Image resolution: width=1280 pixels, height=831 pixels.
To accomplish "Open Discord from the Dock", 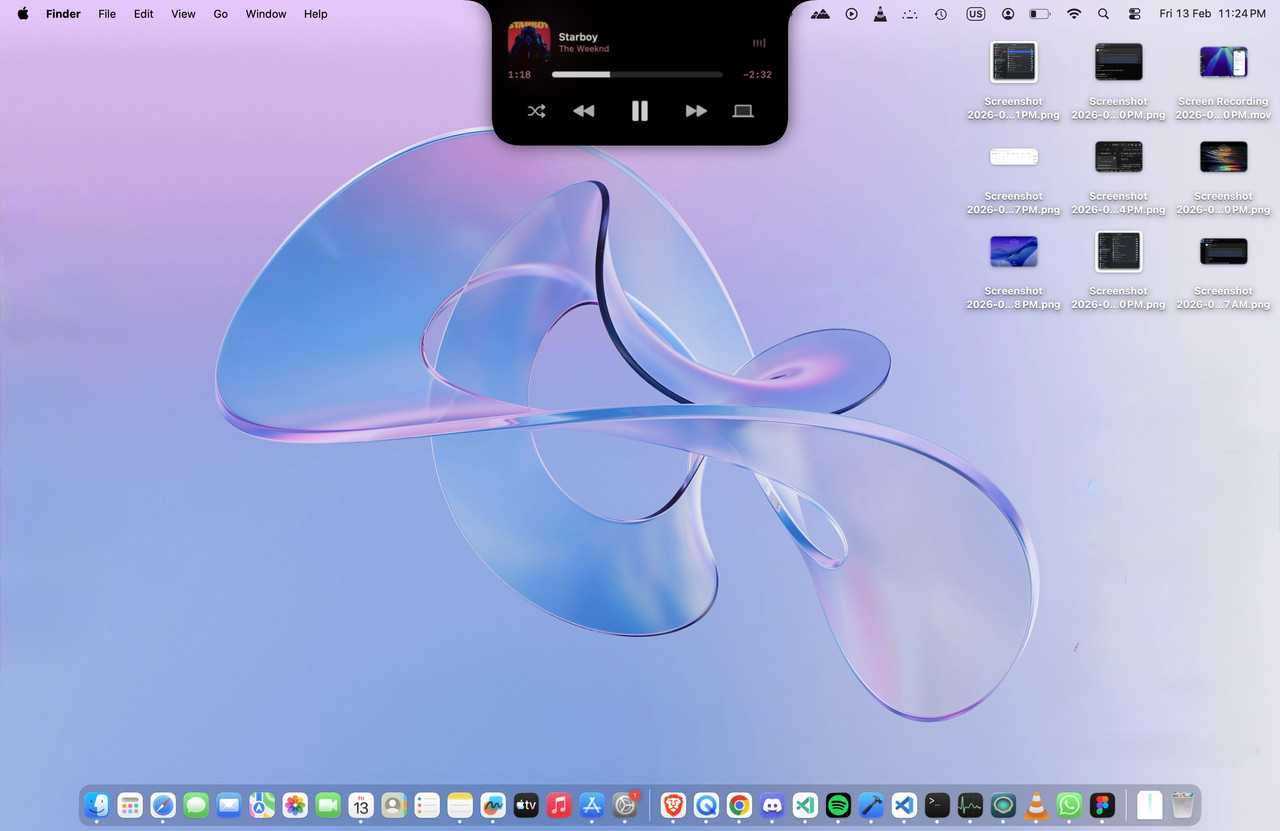I will (772, 805).
